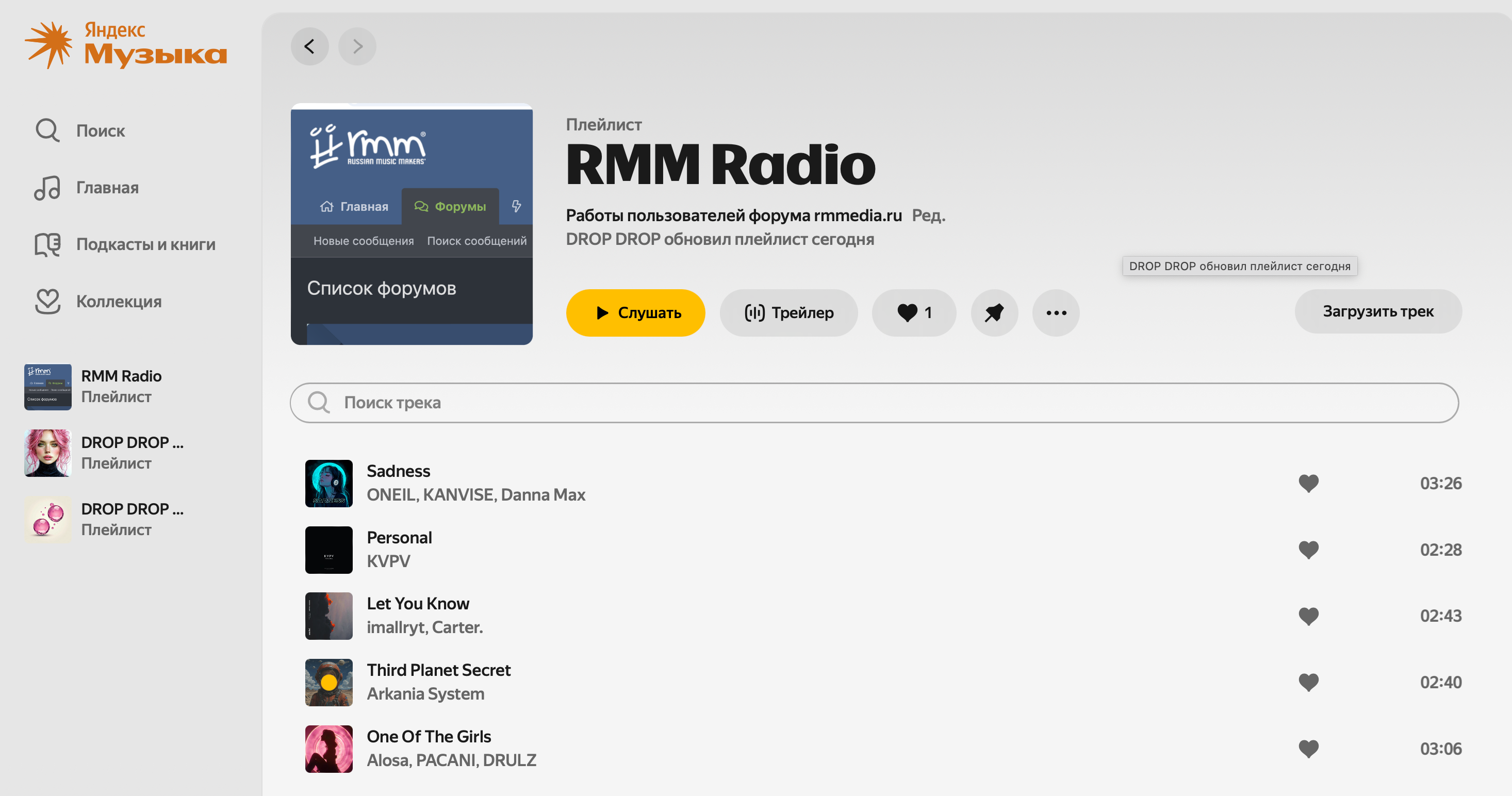Click the Personal track cover thumbnail
Viewport: 1512px width, 796px height.
click(x=328, y=550)
